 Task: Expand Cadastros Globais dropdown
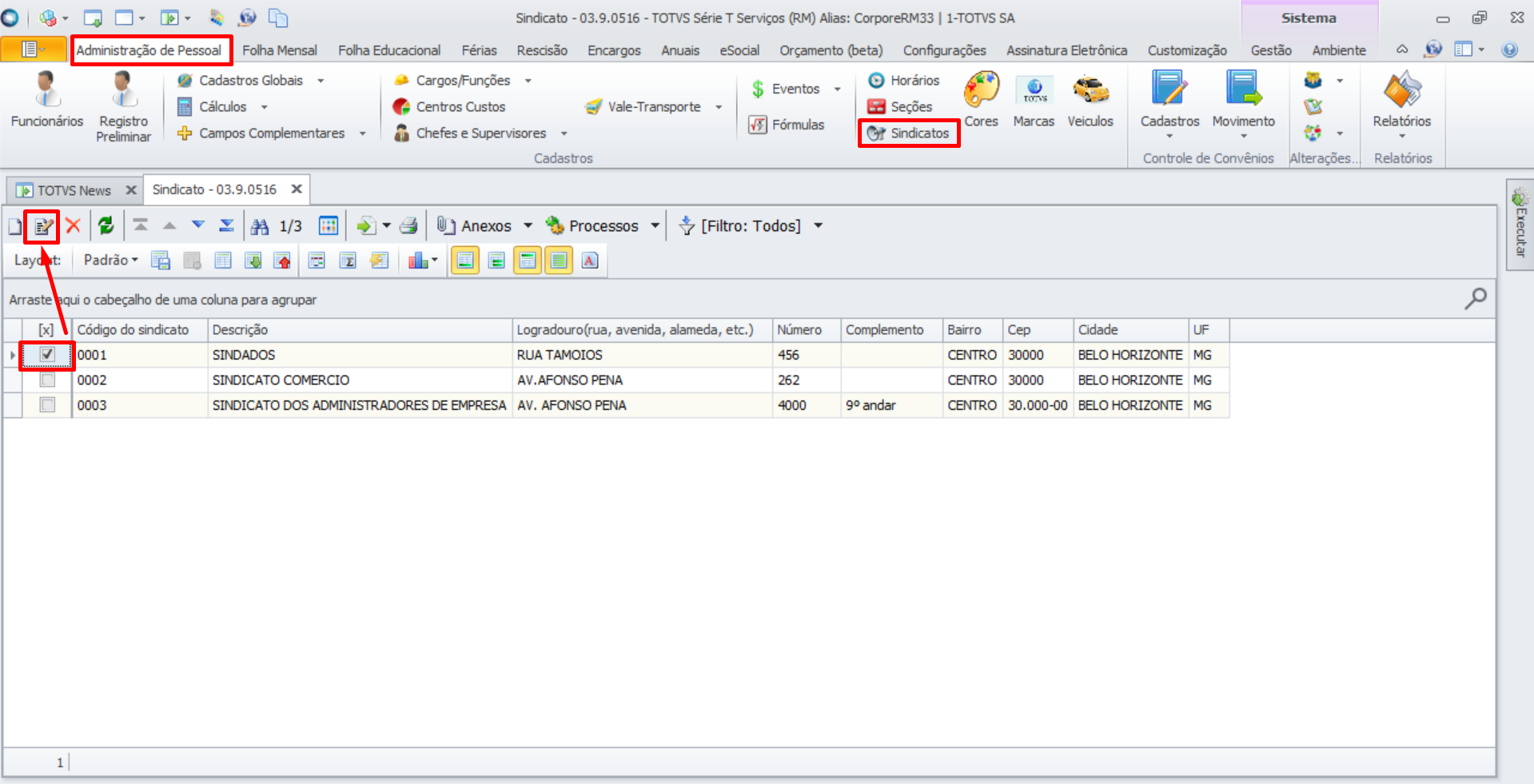pyautogui.click(x=321, y=81)
